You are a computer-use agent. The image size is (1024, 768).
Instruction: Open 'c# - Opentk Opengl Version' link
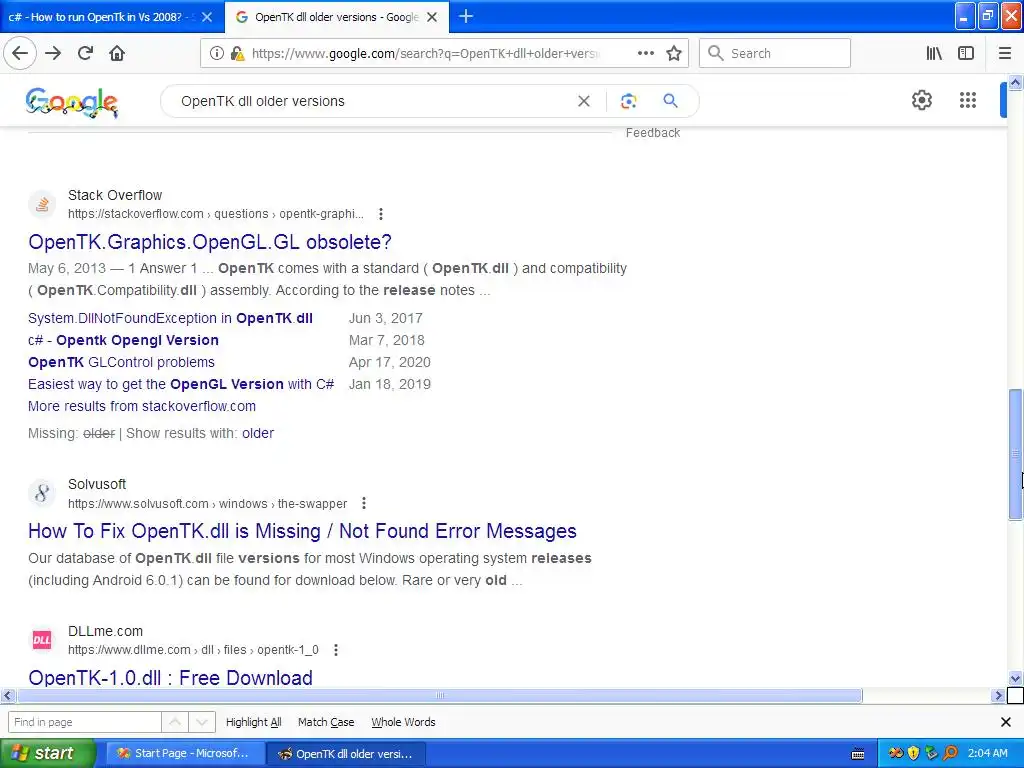123,340
